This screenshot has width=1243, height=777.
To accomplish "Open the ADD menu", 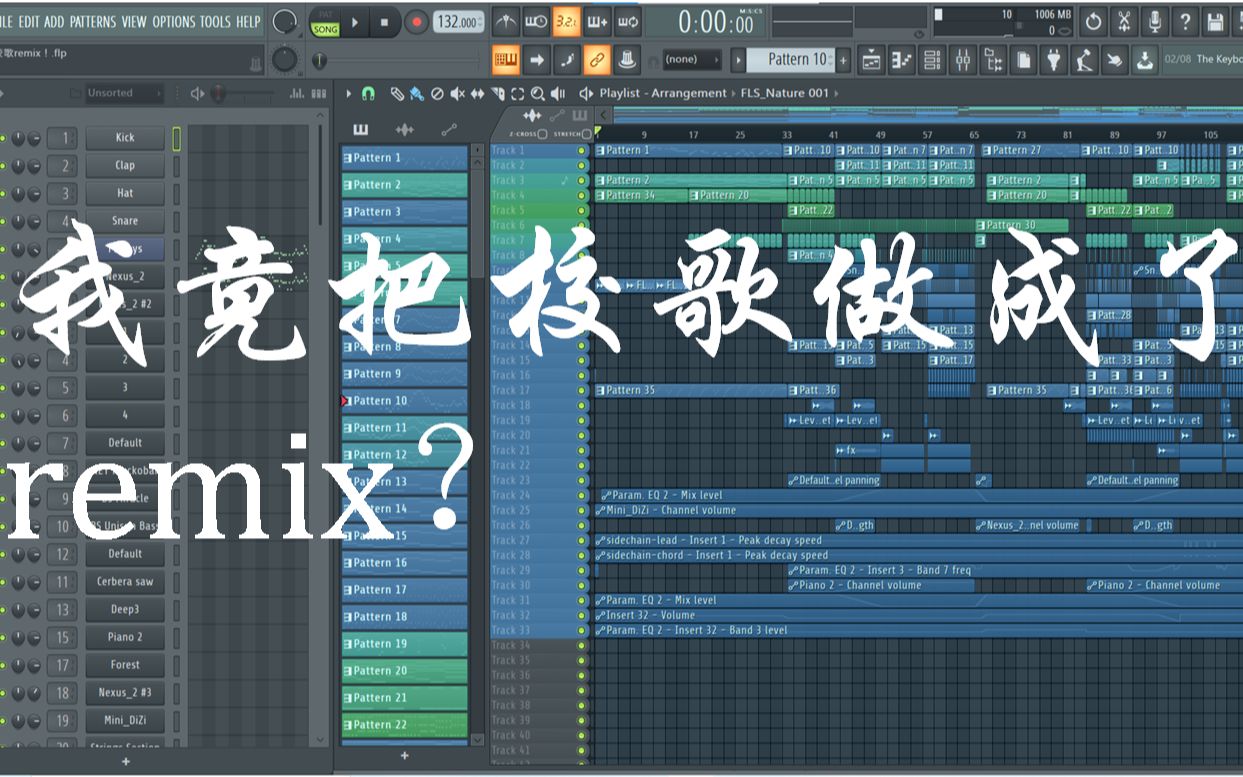I will pyautogui.click(x=54, y=21).
